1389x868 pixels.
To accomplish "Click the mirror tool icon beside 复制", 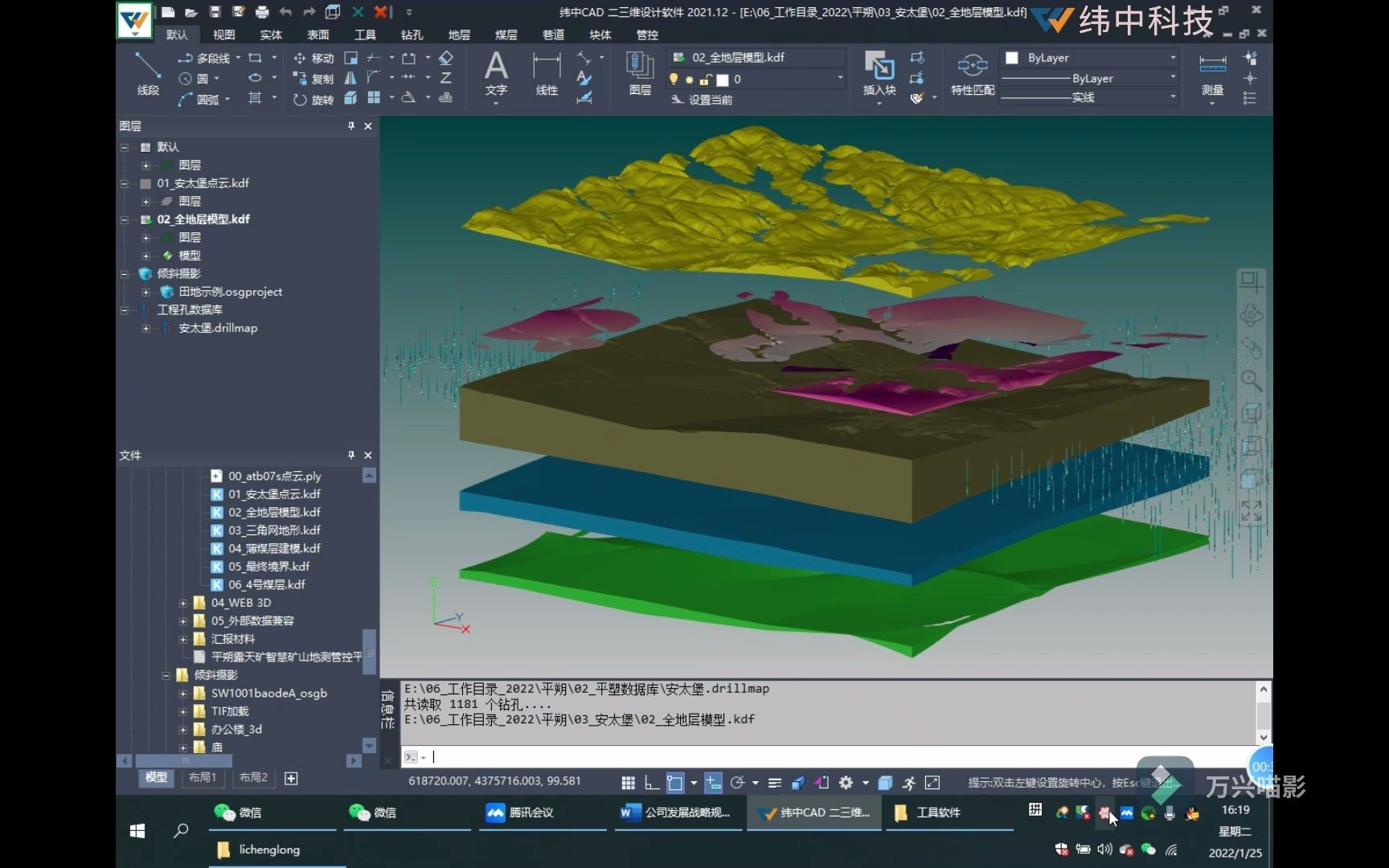I will 350,79.
